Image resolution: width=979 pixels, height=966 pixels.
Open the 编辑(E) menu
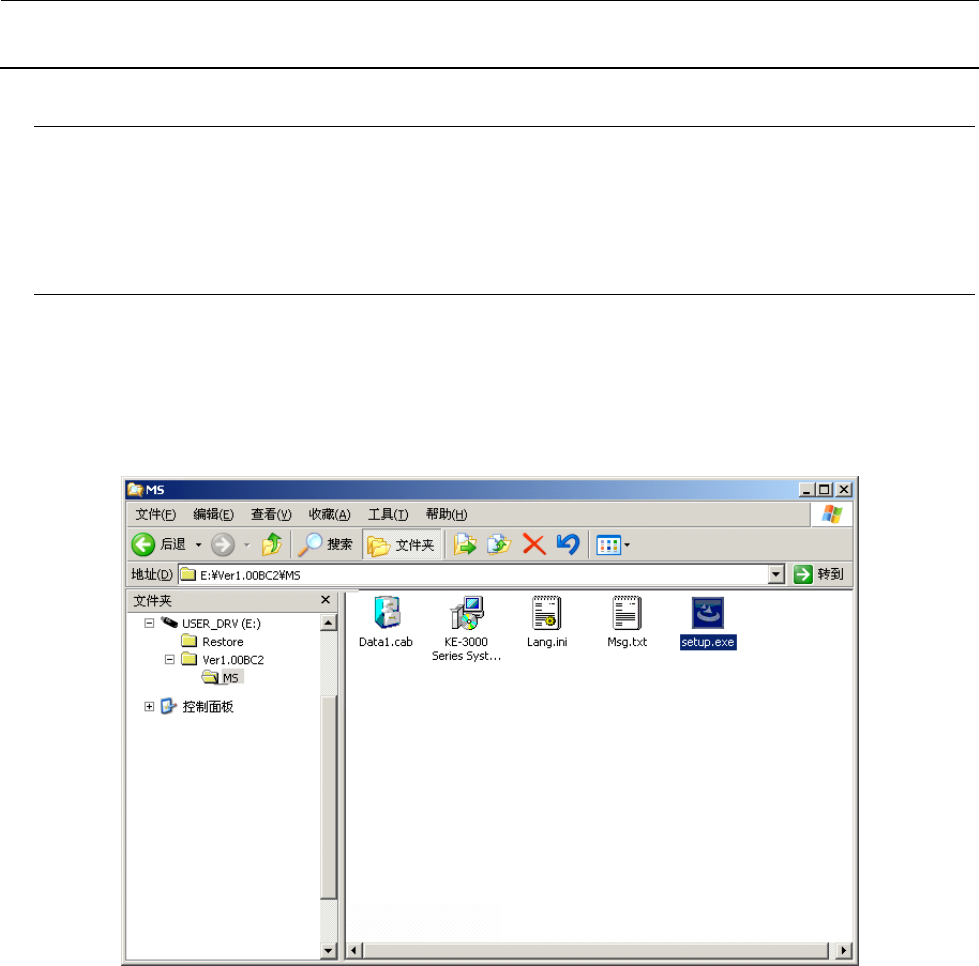pos(214,515)
